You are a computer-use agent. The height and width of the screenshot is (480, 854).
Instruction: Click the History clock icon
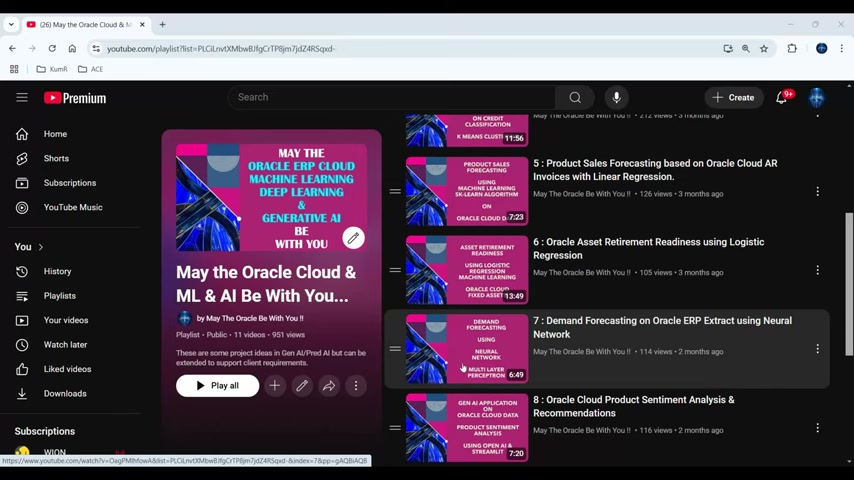tap(22, 271)
